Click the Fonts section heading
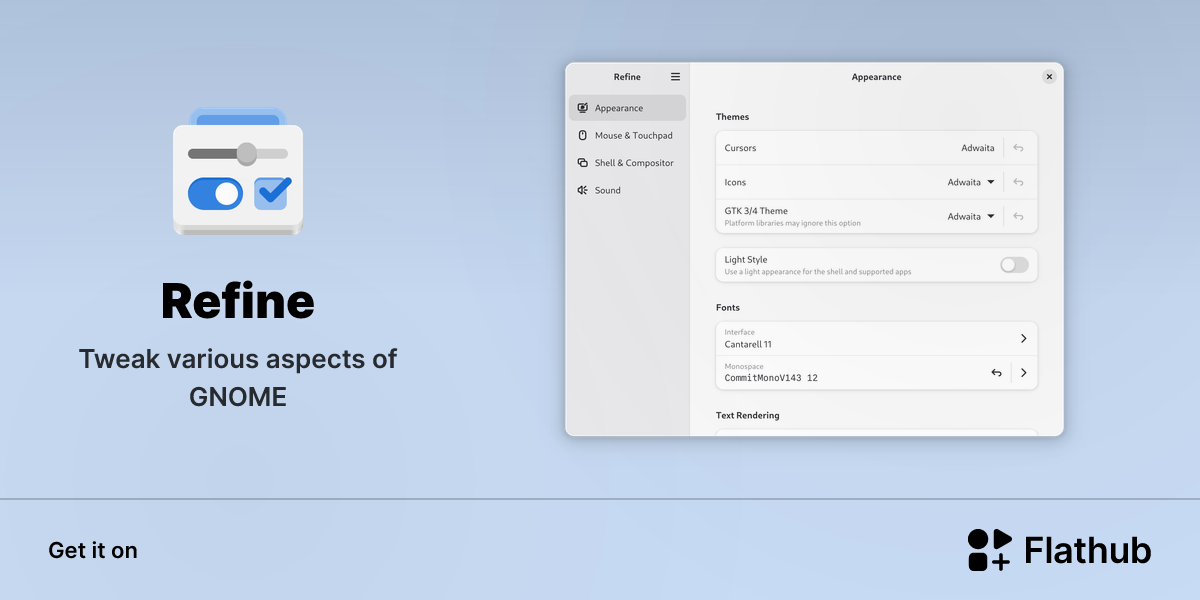This screenshot has height=600, width=1200. coord(728,308)
